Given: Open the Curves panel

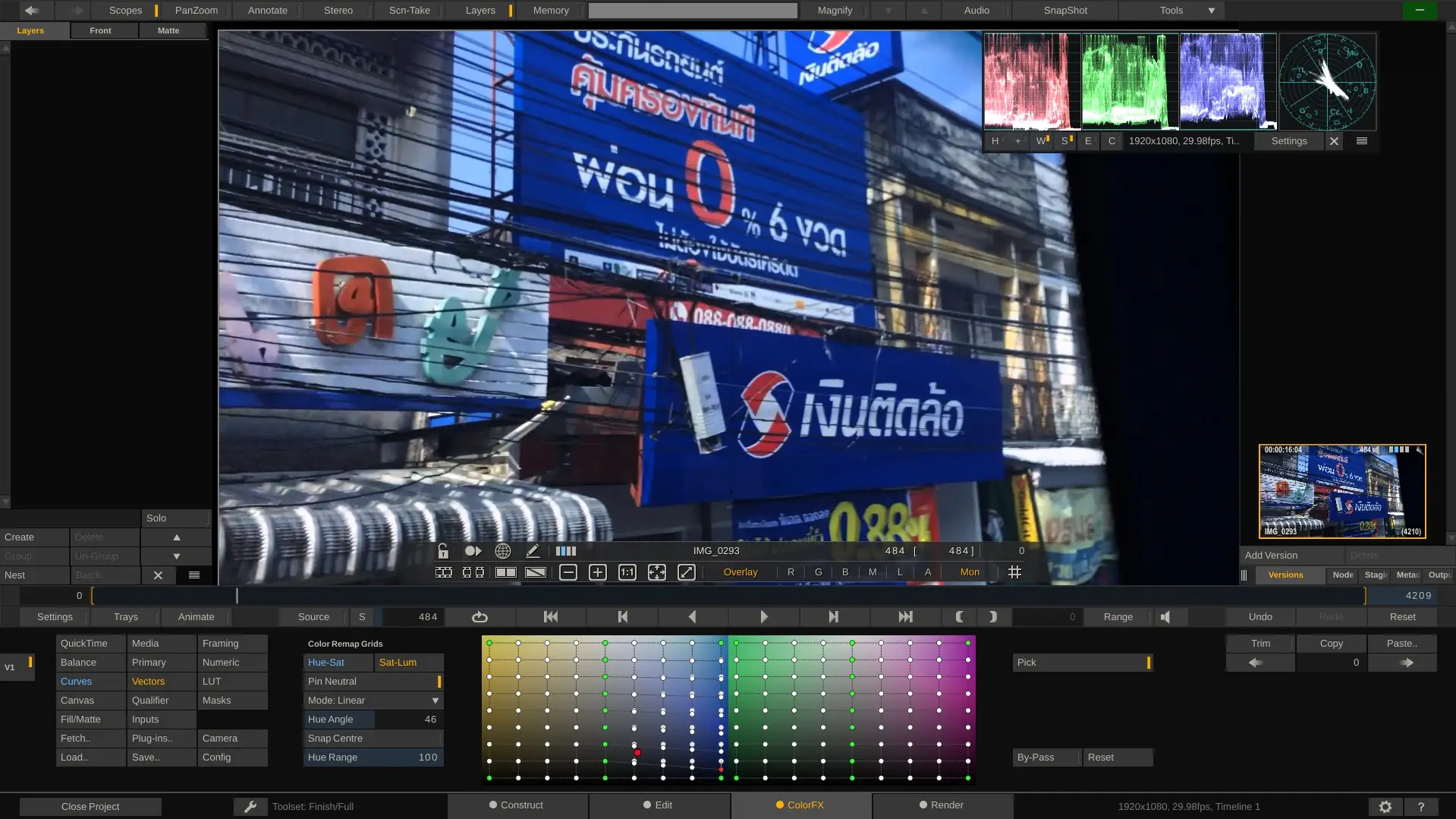Looking at the screenshot, I should coord(90,682).
